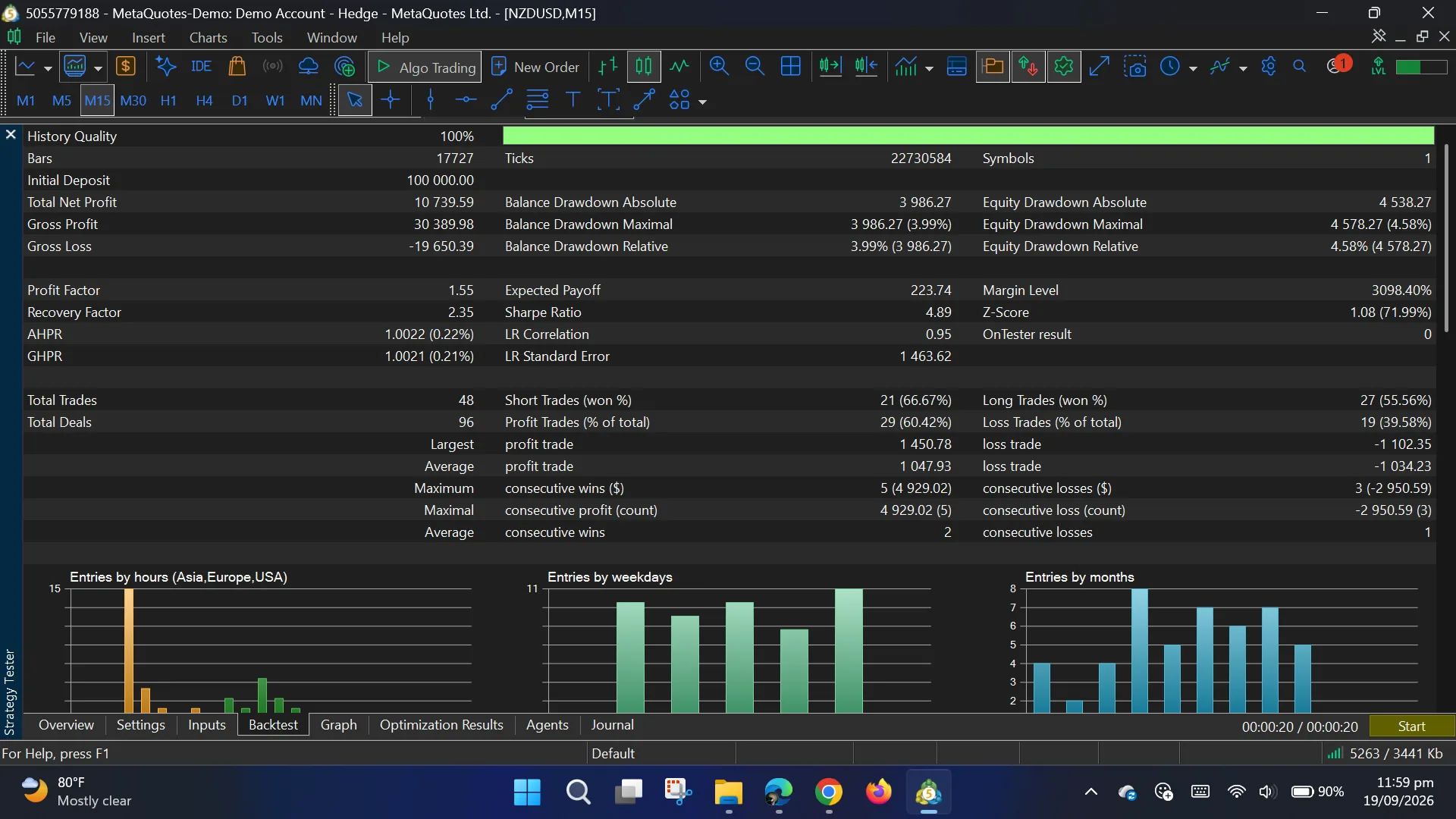This screenshot has width=1456, height=819.
Task: Expand the shapes objects dropdown arrow
Action: click(x=703, y=102)
